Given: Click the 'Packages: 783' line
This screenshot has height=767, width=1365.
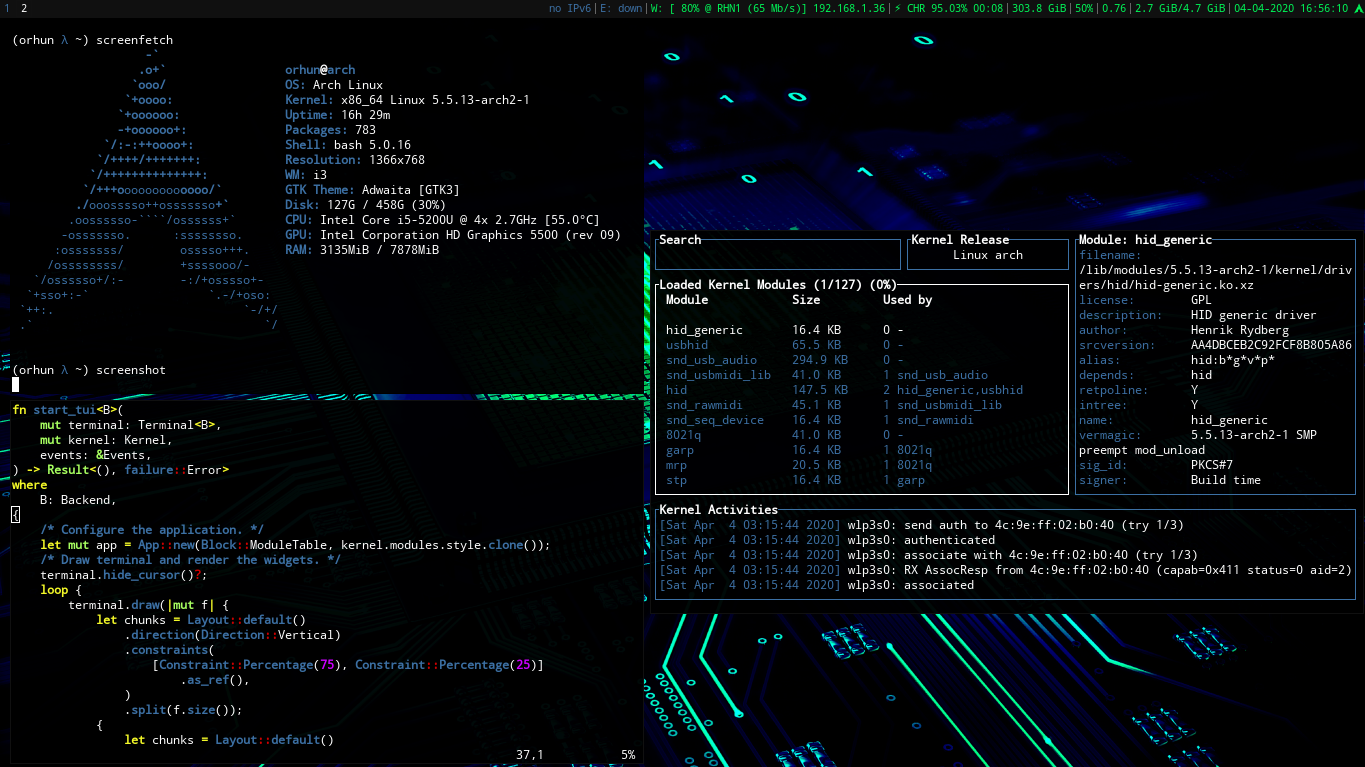Looking at the screenshot, I should [331, 130].
